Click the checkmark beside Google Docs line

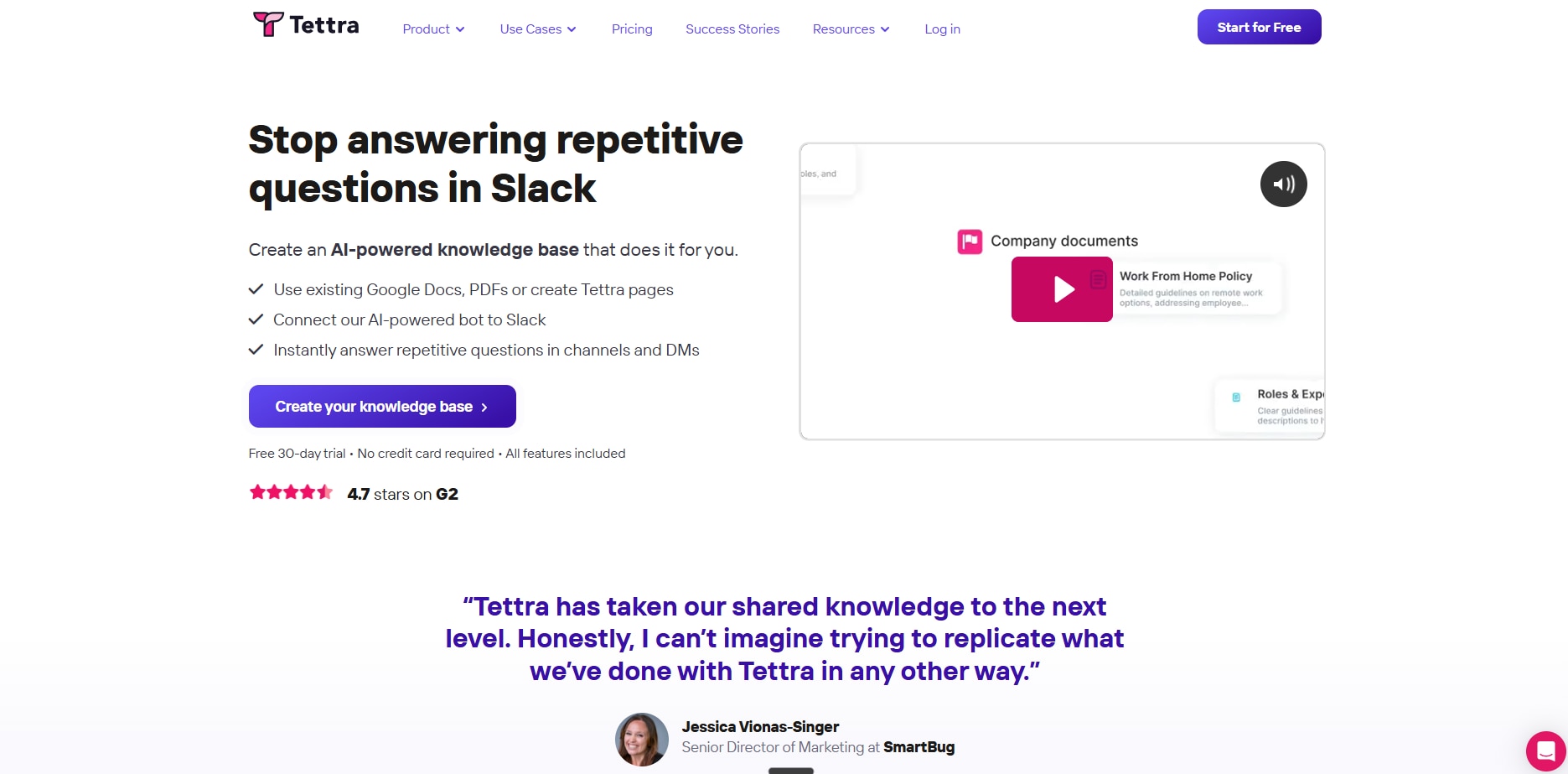tap(256, 289)
